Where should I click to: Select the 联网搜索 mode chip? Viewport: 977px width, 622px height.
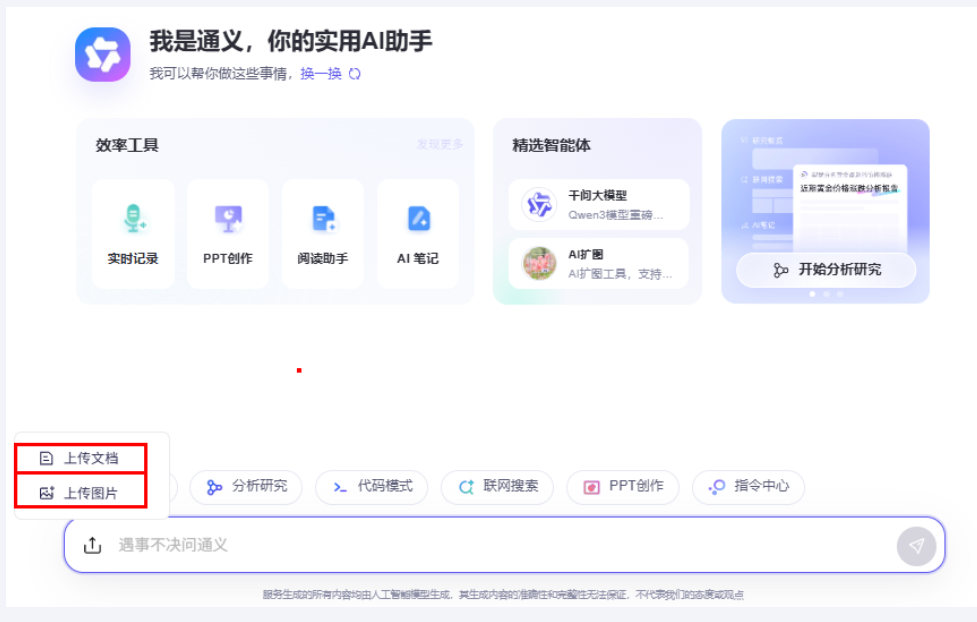[497, 487]
